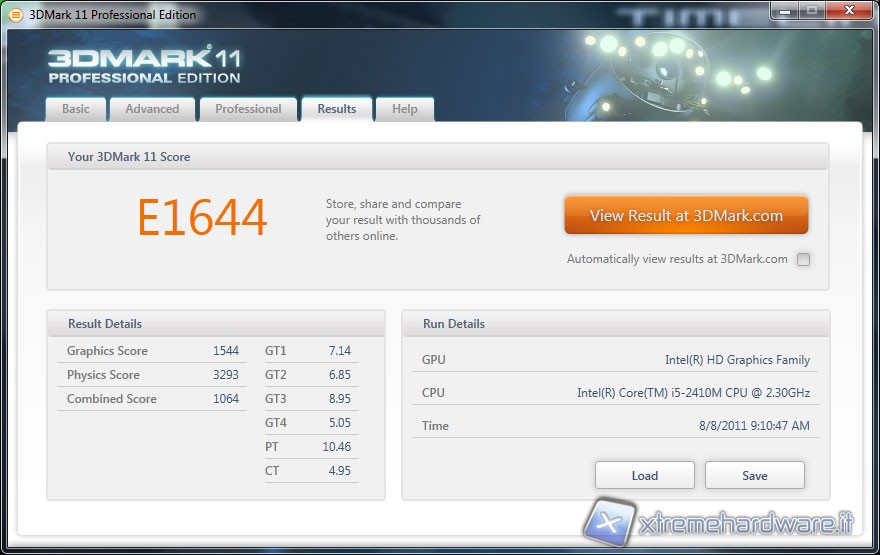Image resolution: width=880 pixels, height=555 pixels.
Task: Maximize the 3DMark 11 window
Action: [x=811, y=11]
